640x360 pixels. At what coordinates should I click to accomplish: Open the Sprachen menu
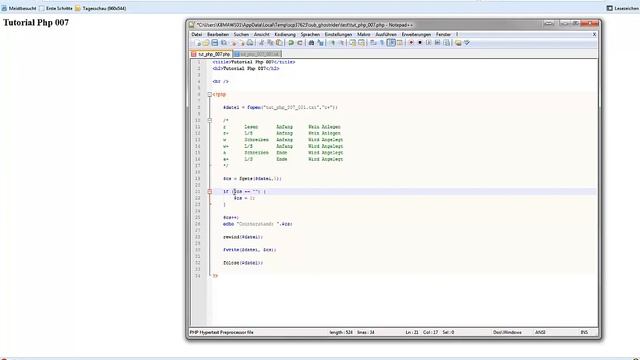(x=310, y=35)
